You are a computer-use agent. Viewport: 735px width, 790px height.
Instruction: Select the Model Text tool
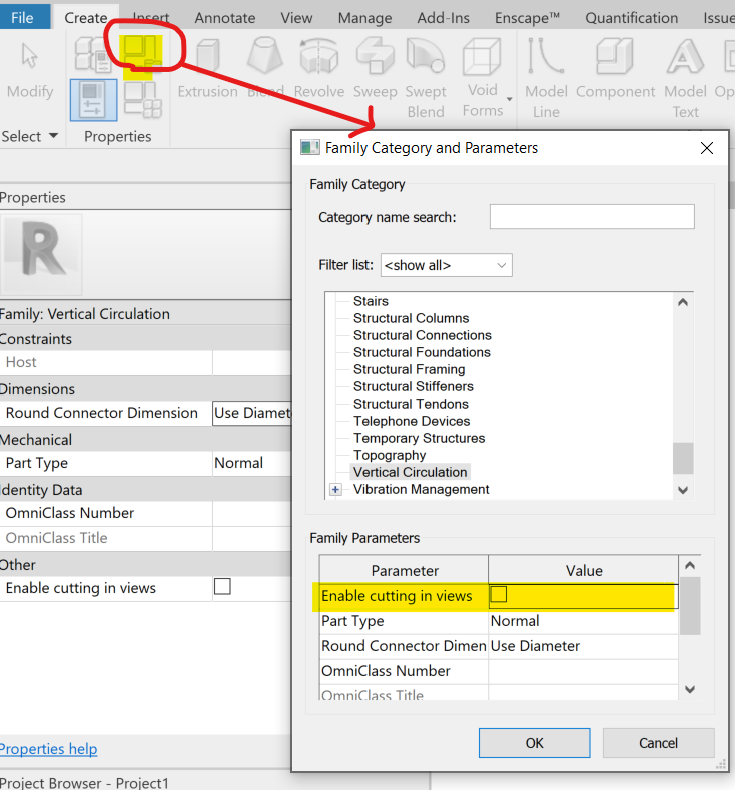click(x=685, y=78)
